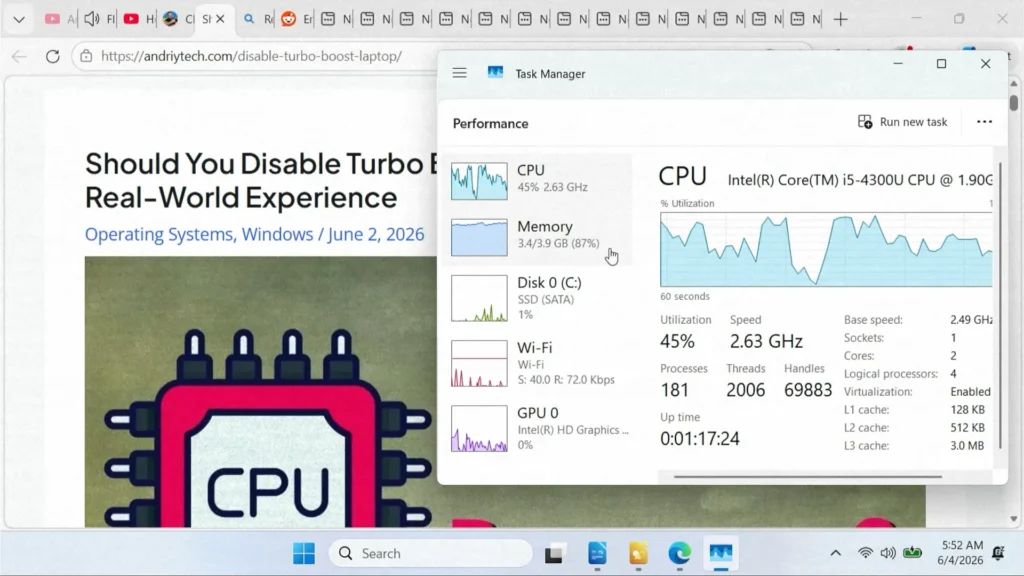Open the volume speaker tray icon
This screenshot has height=576, width=1024.
(x=888, y=553)
